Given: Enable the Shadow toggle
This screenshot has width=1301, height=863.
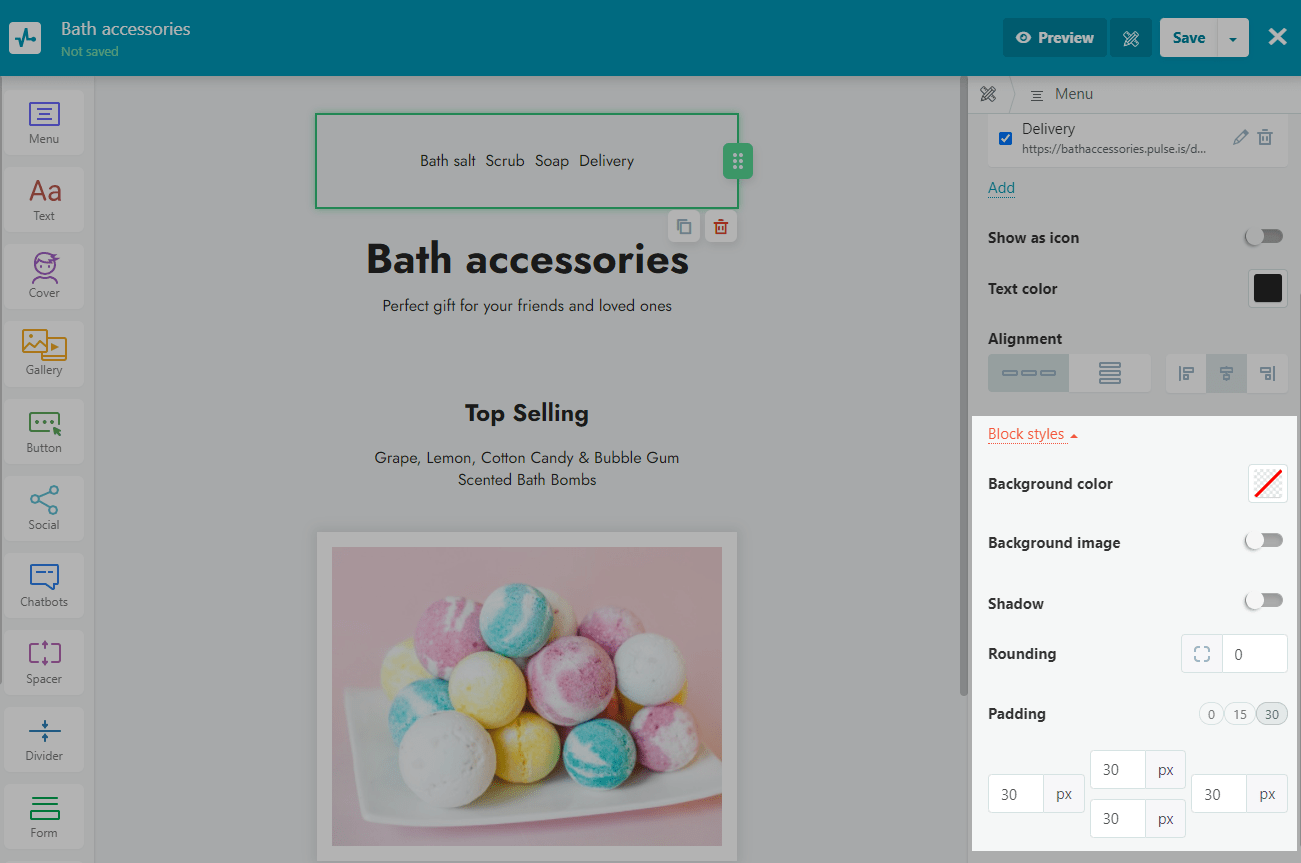Looking at the screenshot, I should (x=1263, y=601).
